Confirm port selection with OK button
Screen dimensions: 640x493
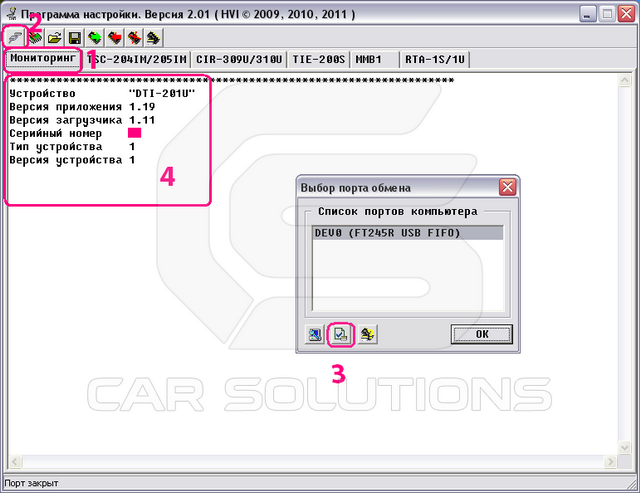coord(482,334)
